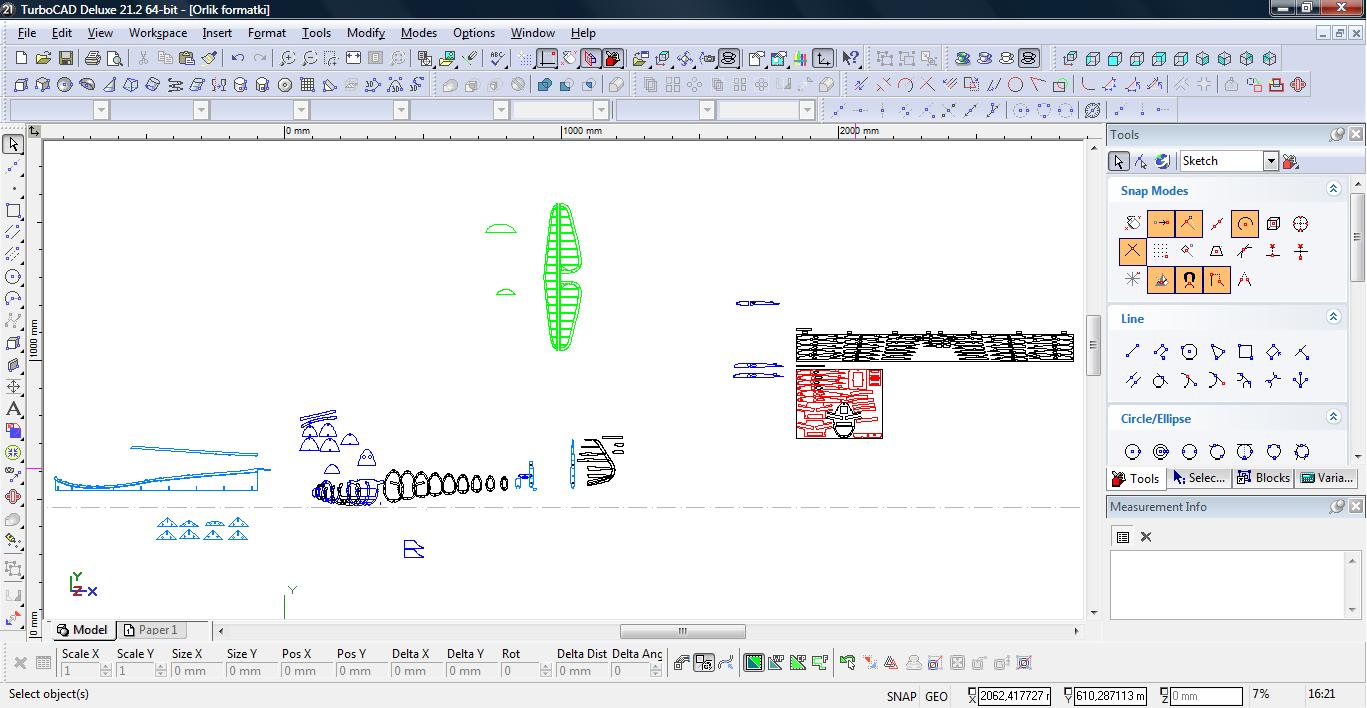
Task: Click the Save floppy disk icon
Action: [x=64, y=59]
